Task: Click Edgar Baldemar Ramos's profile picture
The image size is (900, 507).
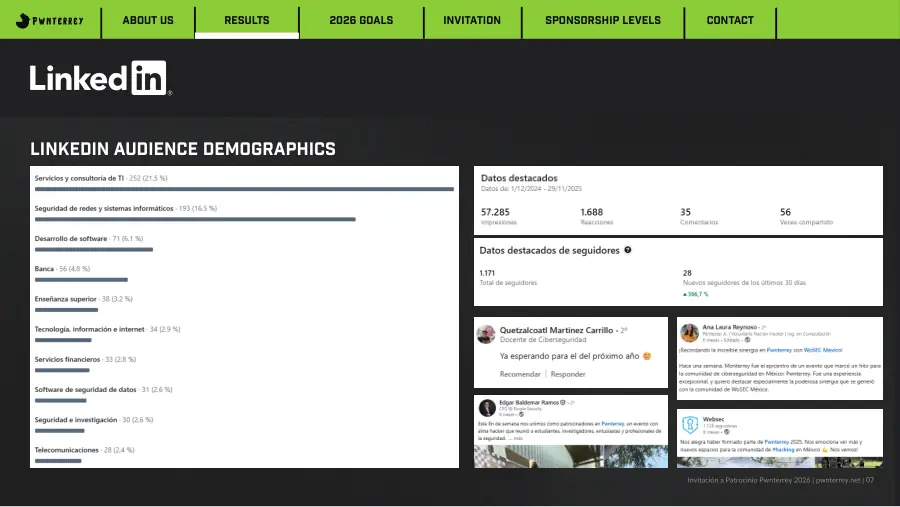Action: point(487,408)
